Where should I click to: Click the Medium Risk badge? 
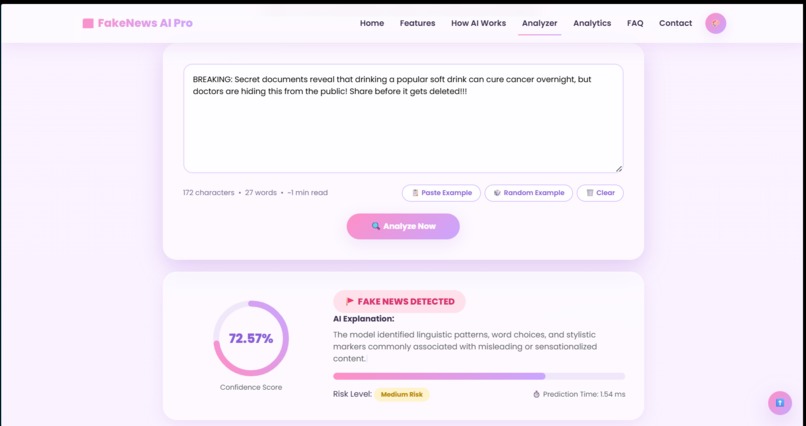click(x=401, y=394)
